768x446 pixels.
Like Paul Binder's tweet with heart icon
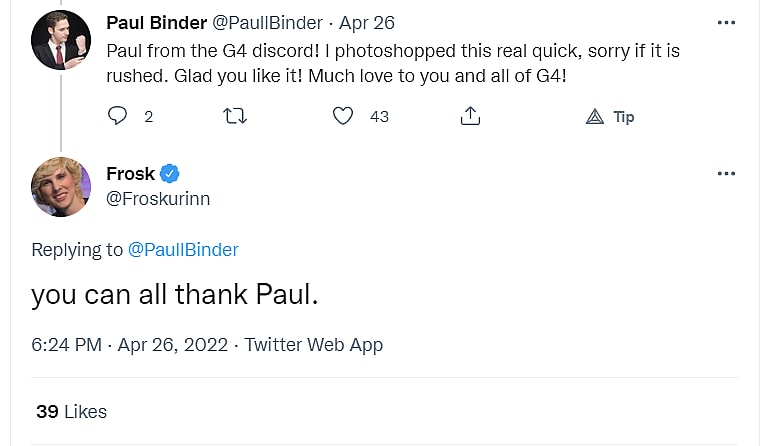[343, 117]
